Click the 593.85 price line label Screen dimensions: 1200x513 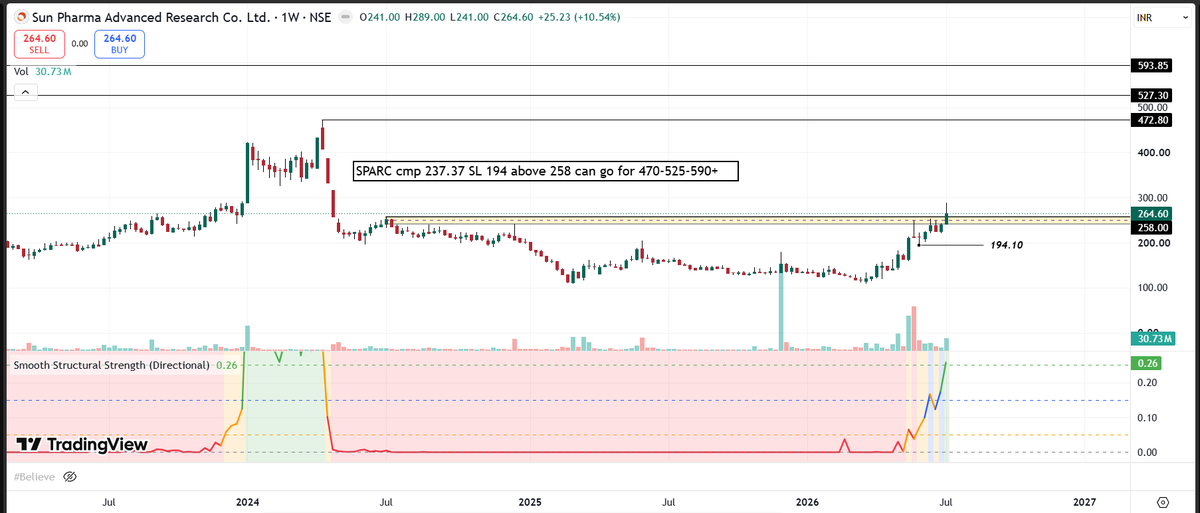(x=1153, y=66)
